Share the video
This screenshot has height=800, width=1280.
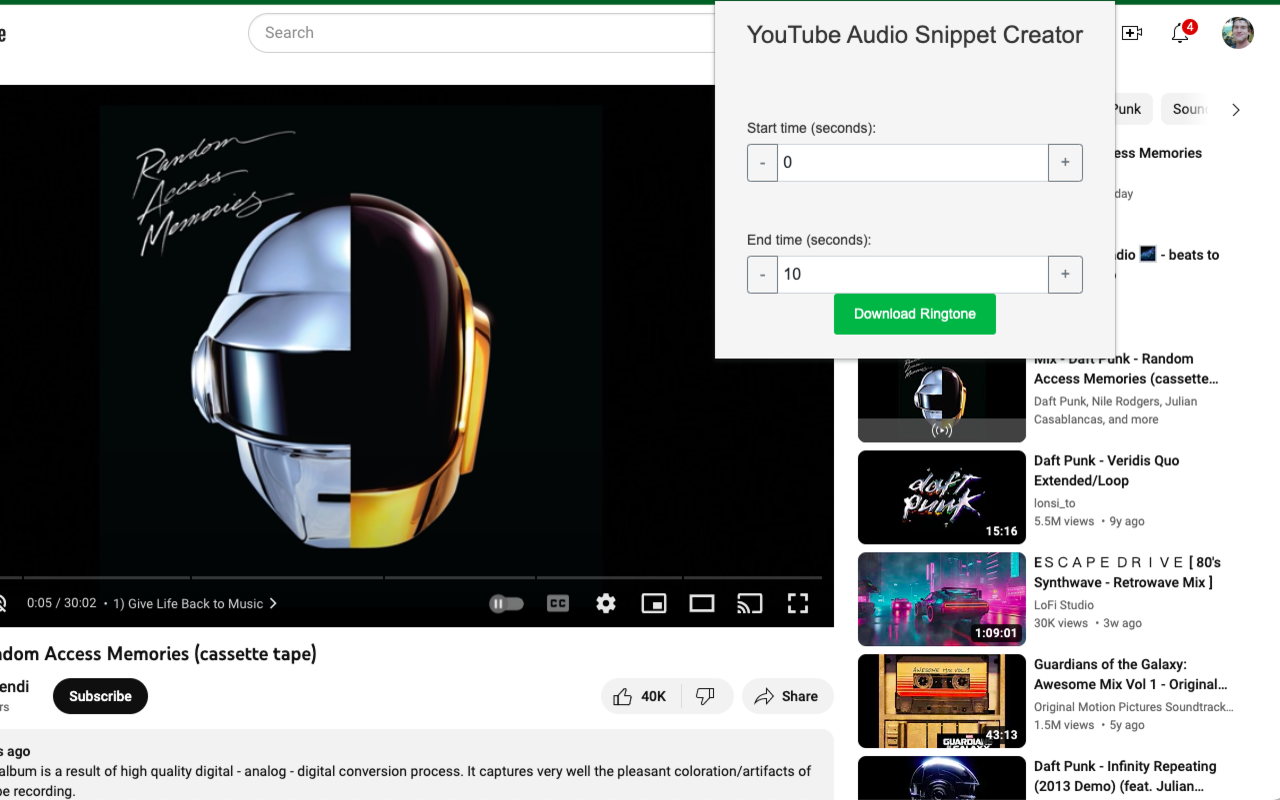pyautogui.click(x=788, y=697)
